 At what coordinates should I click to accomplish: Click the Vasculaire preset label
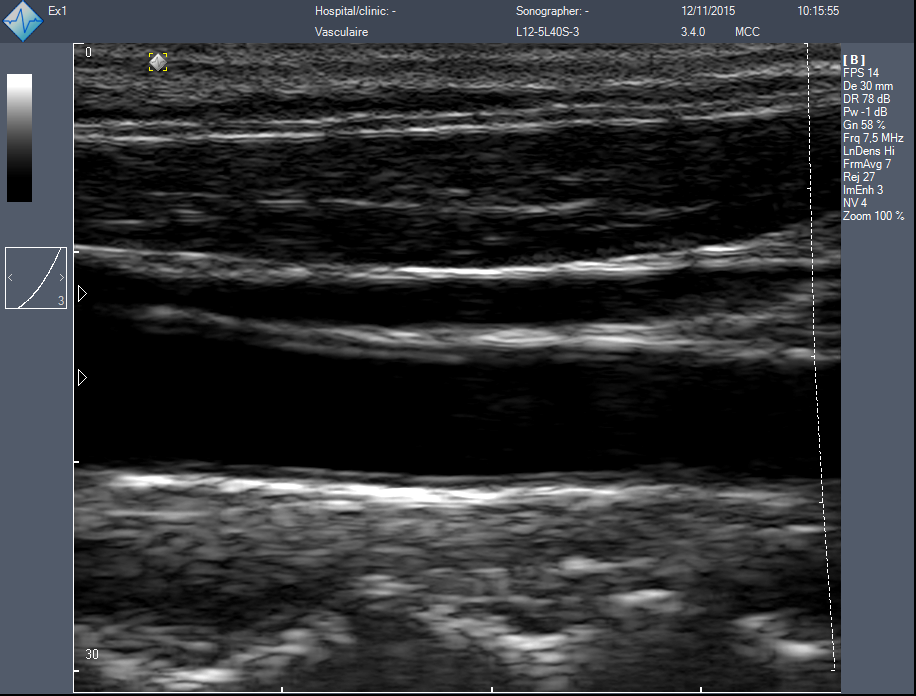pyautogui.click(x=340, y=32)
